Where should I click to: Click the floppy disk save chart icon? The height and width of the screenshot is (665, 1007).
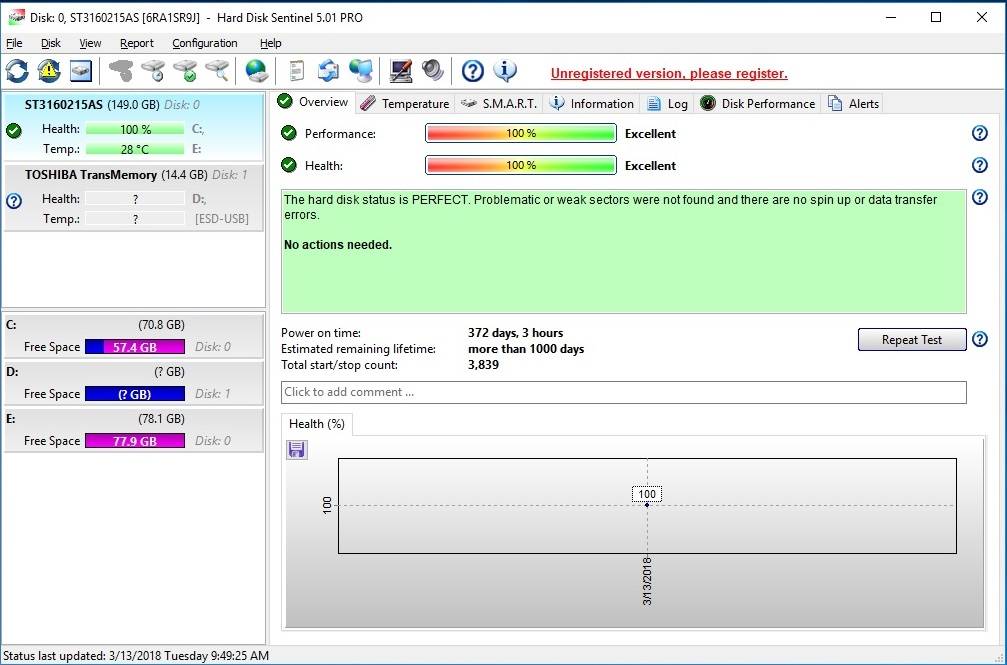point(296,449)
